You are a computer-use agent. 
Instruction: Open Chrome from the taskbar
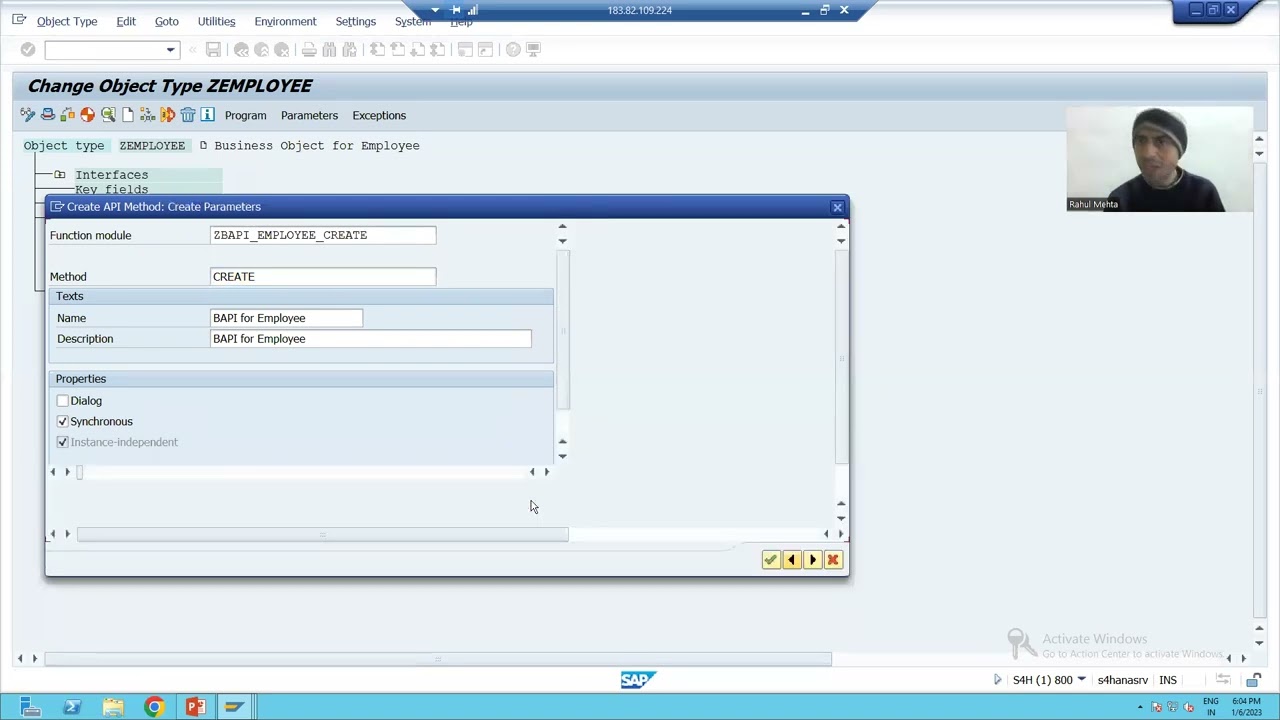pos(154,707)
